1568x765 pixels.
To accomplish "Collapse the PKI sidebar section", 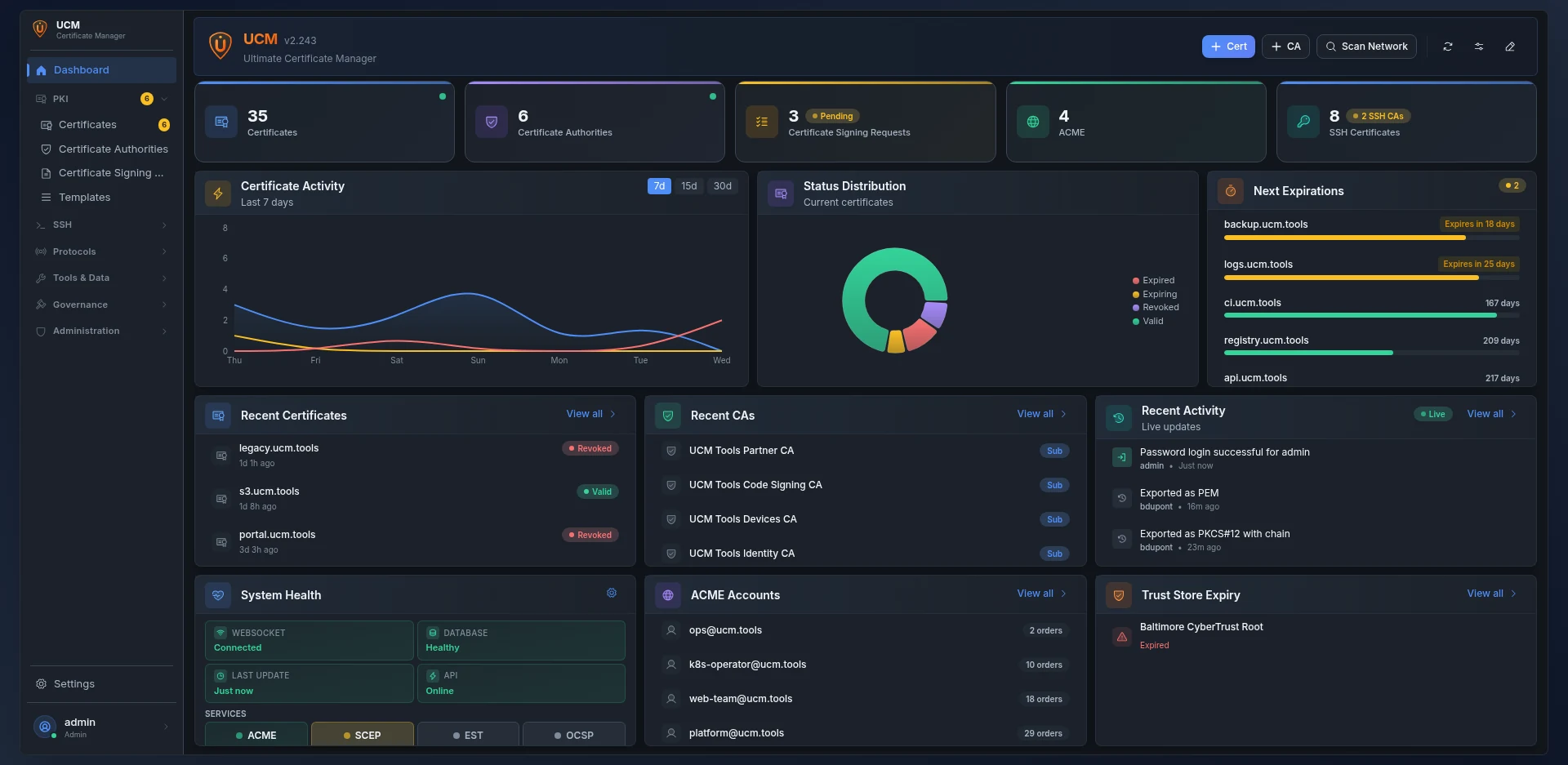I will pyautogui.click(x=101, y=99).
